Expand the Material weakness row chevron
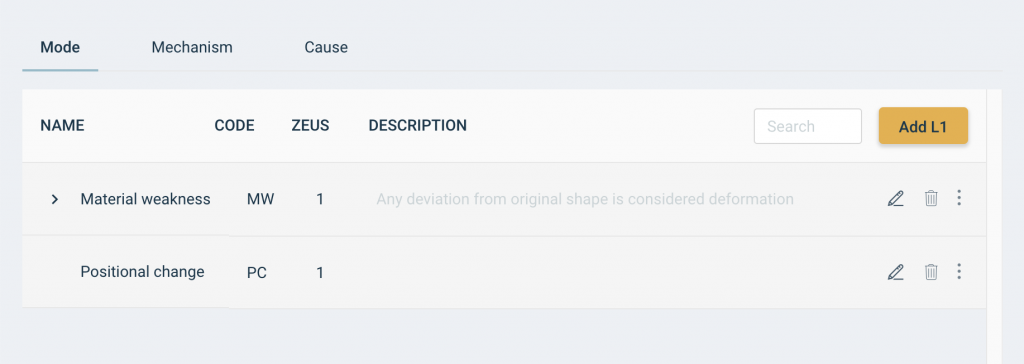This screenshot has width=1024, height=364. pos(55,199)
